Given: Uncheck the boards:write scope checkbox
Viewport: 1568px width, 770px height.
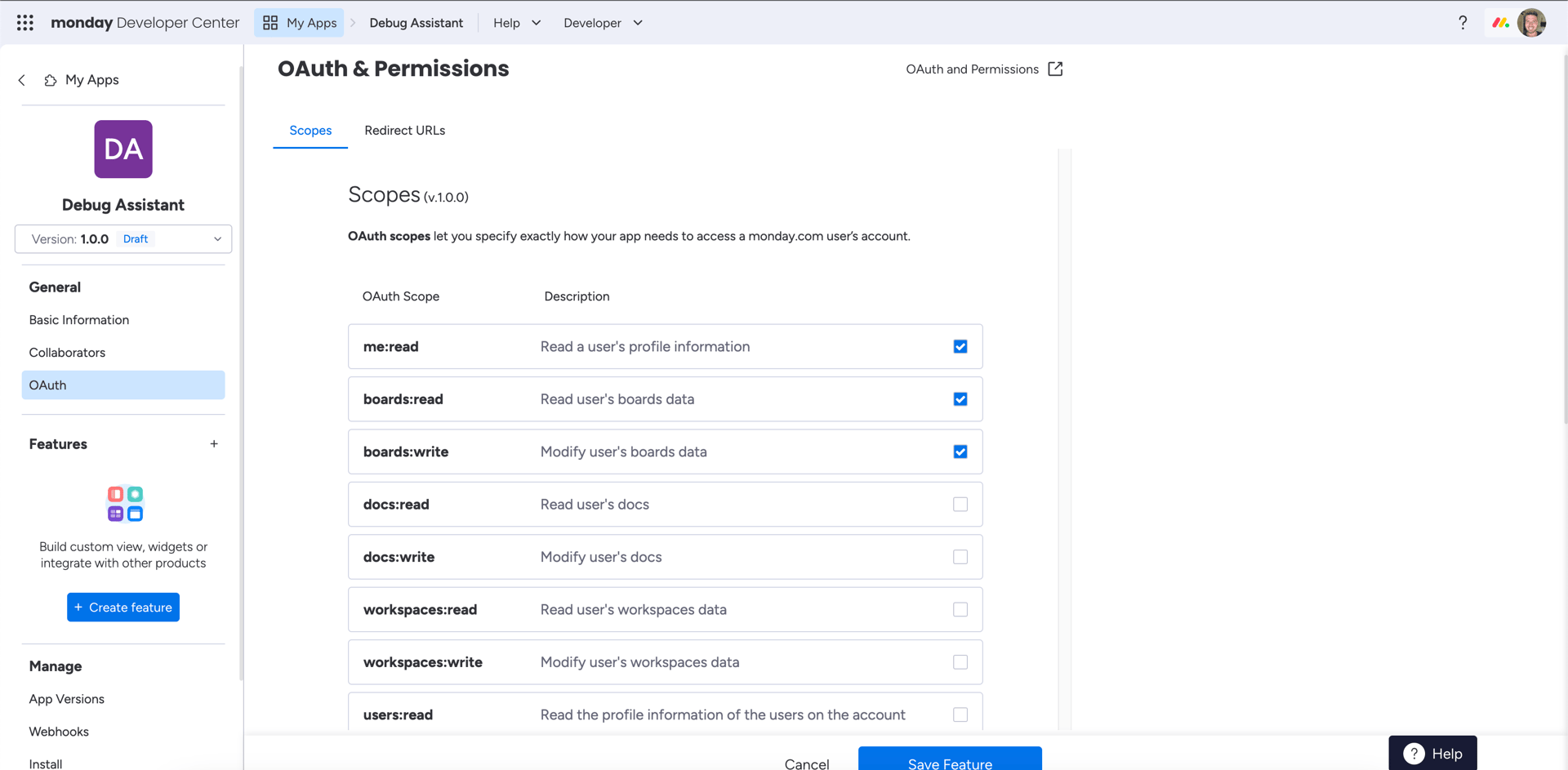Looking at the screenshot, I should [960, 452].
